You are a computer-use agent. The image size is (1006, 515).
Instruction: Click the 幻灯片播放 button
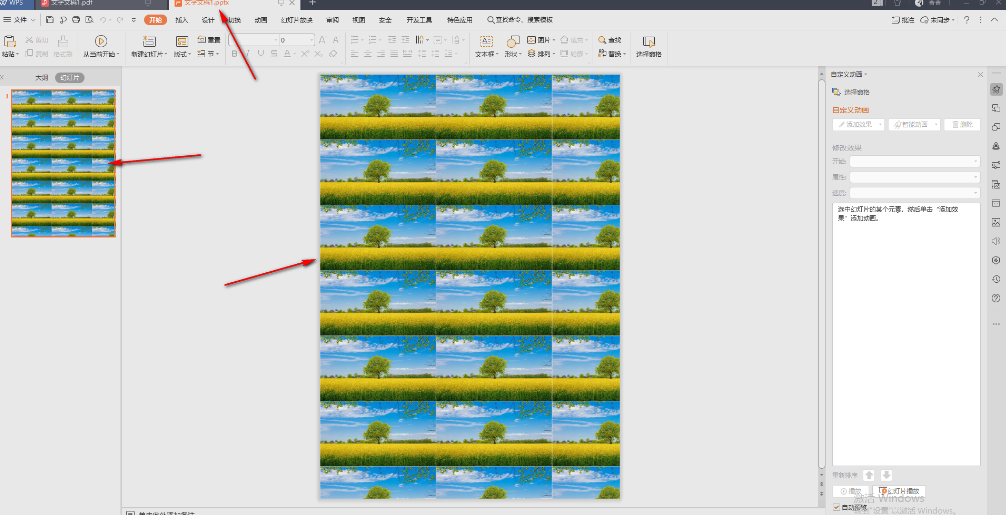900,491
